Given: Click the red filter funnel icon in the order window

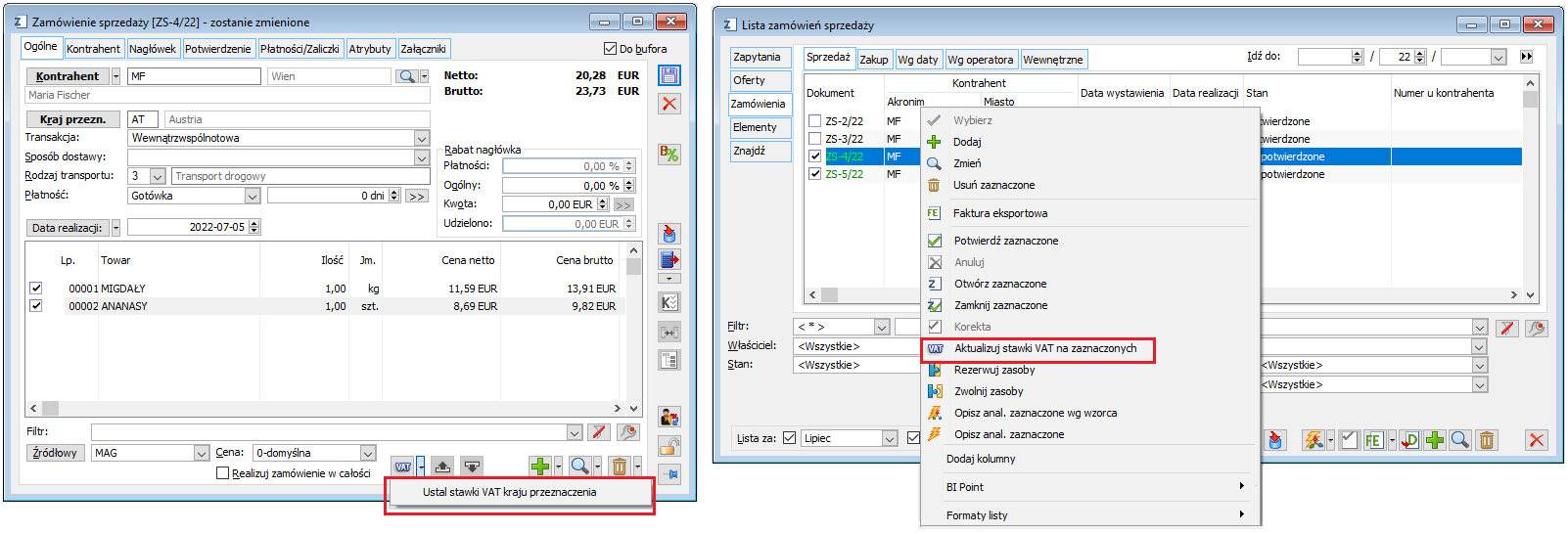Looking at the screenshot, I should point(599,431).
